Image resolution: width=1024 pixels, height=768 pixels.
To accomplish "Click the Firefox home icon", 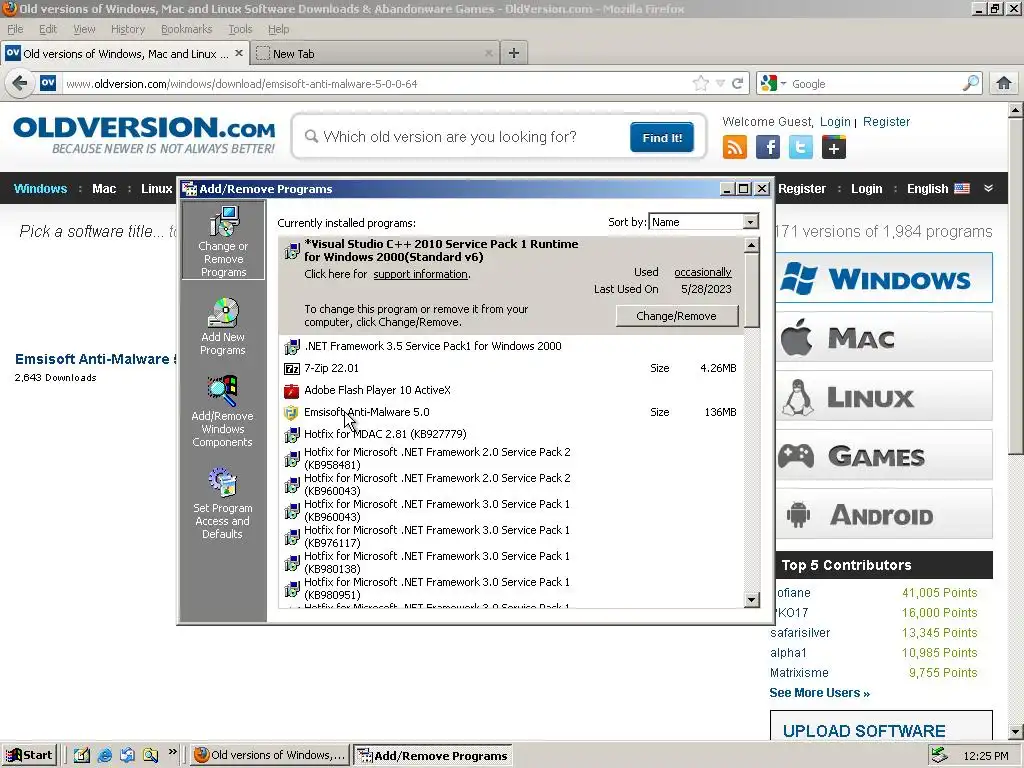I will (1004, 84).
